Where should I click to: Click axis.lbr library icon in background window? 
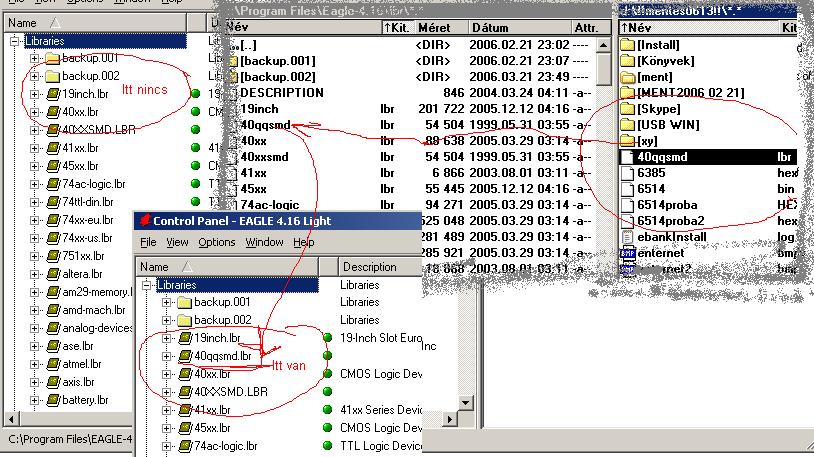tap(53, 382)
